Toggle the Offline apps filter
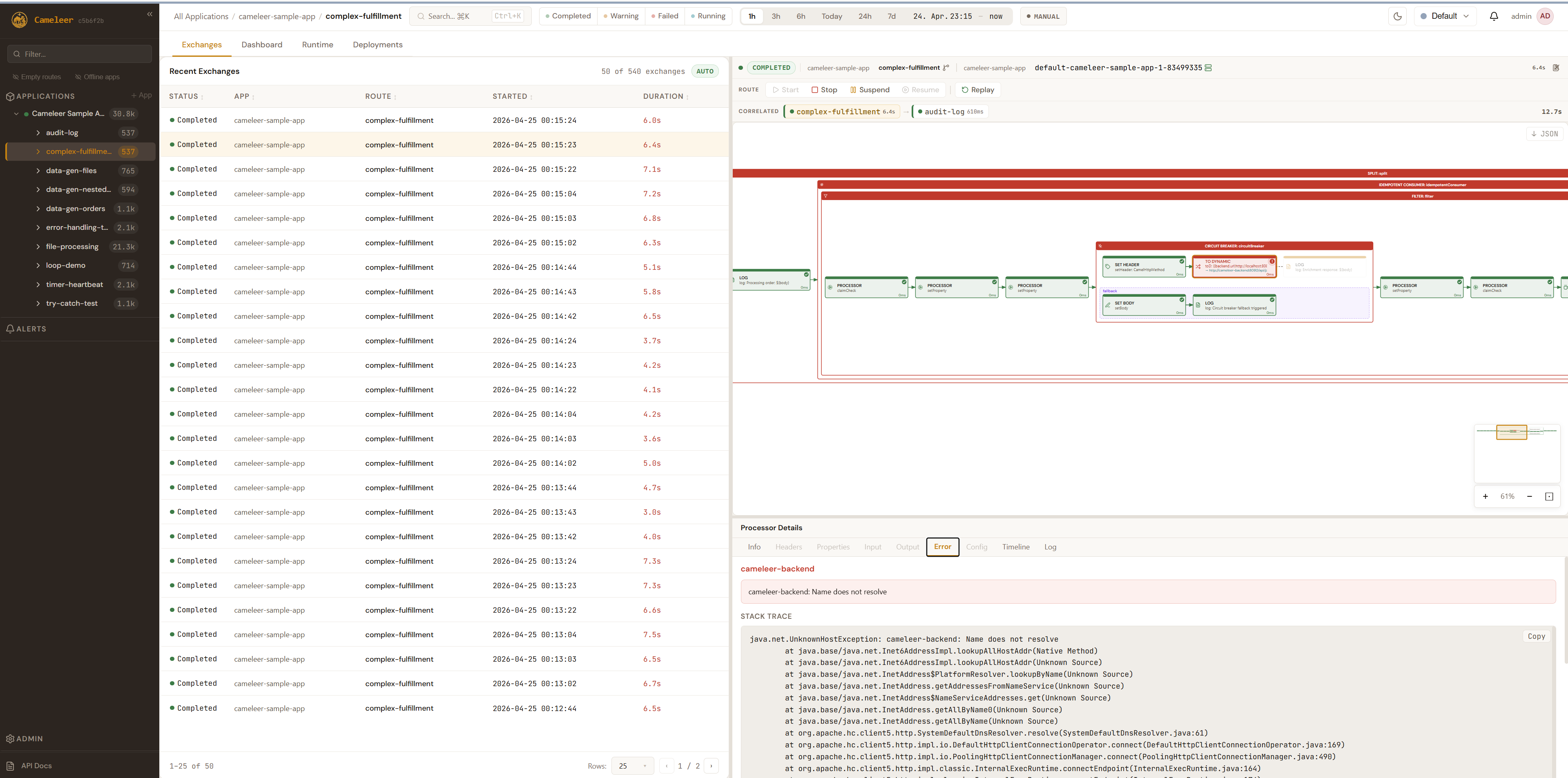The height and width of the screenshot is (778, 1568). pyautogui.click(x=97, y=77)
